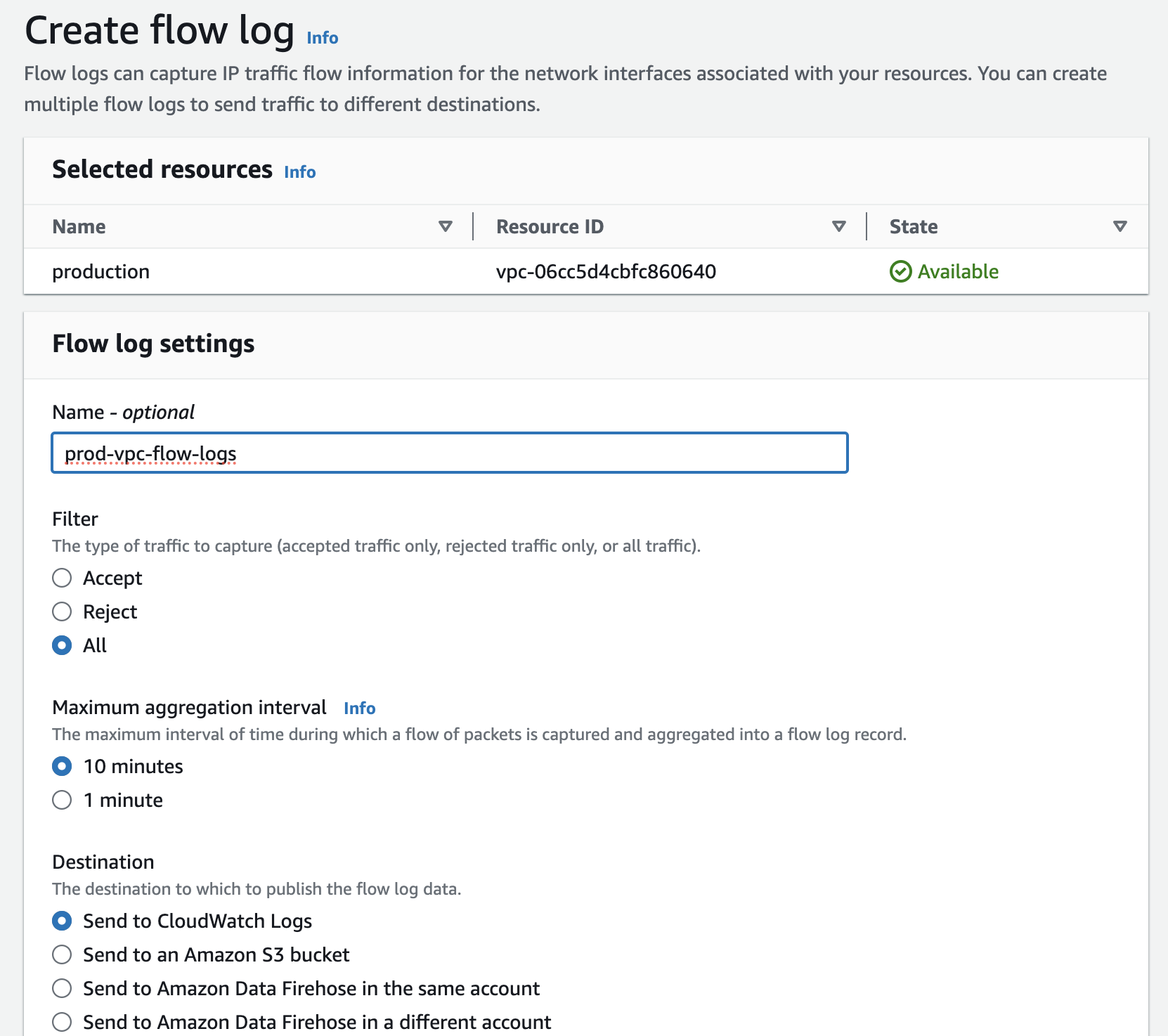This screenshot has height=1036, width=1168.
Task: Select Send to an Amazon S3 bucket
Action: [62, 954]
